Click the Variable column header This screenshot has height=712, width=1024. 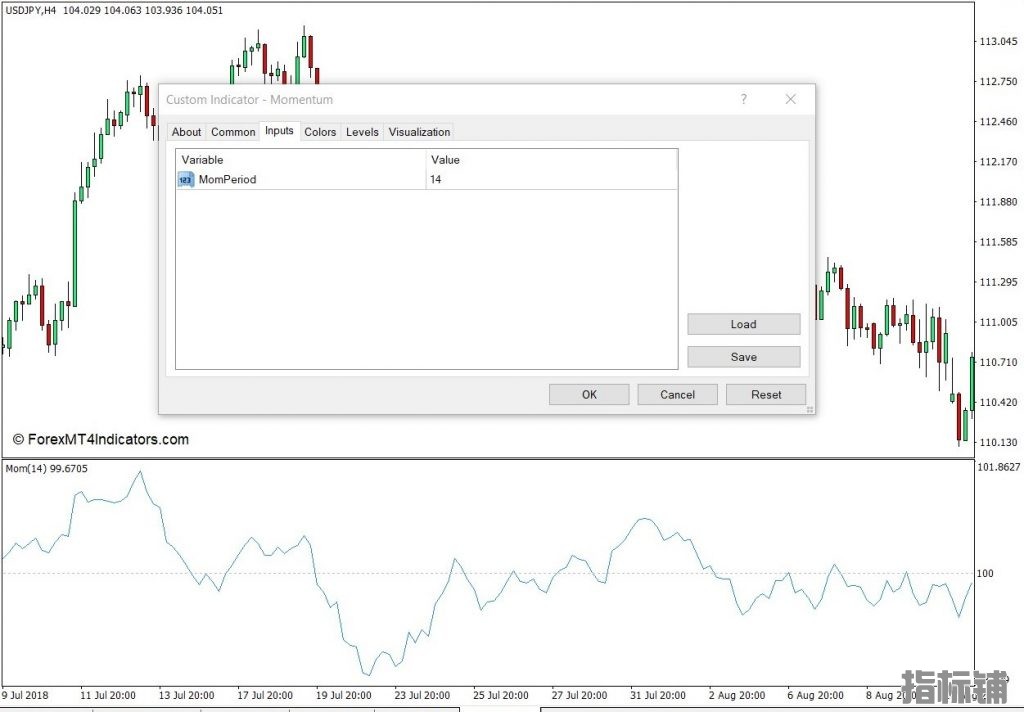301,160
